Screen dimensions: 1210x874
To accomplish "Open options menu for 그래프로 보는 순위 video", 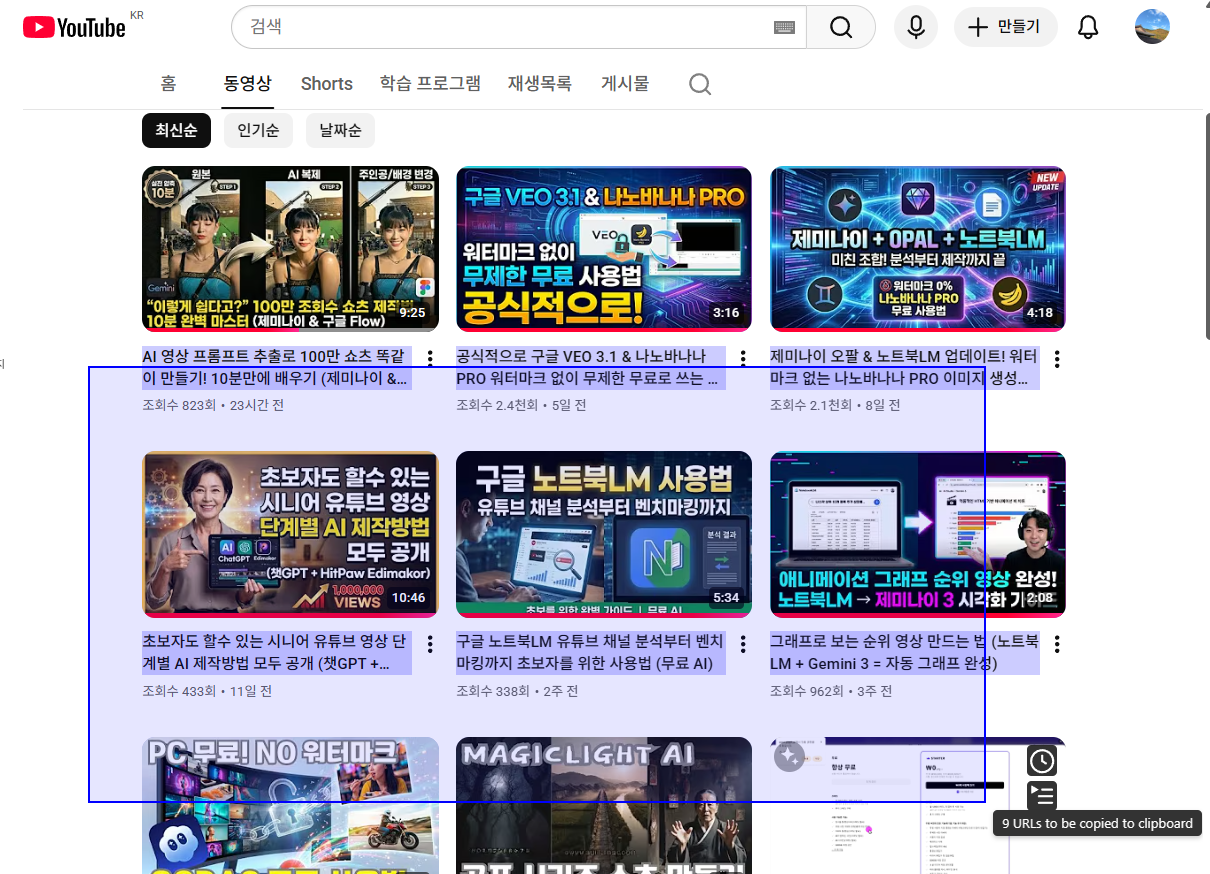I will (1057, 644).
